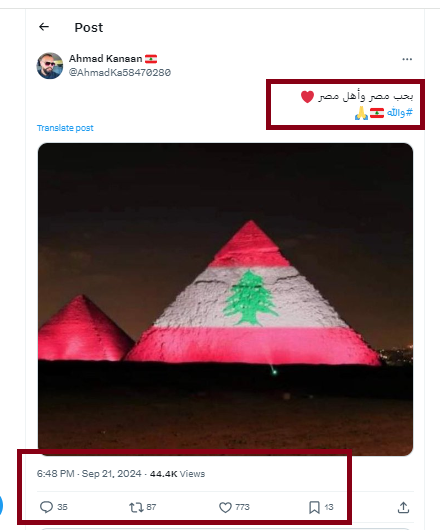
Task: Click the share upload icon
Action: (404, 507)
